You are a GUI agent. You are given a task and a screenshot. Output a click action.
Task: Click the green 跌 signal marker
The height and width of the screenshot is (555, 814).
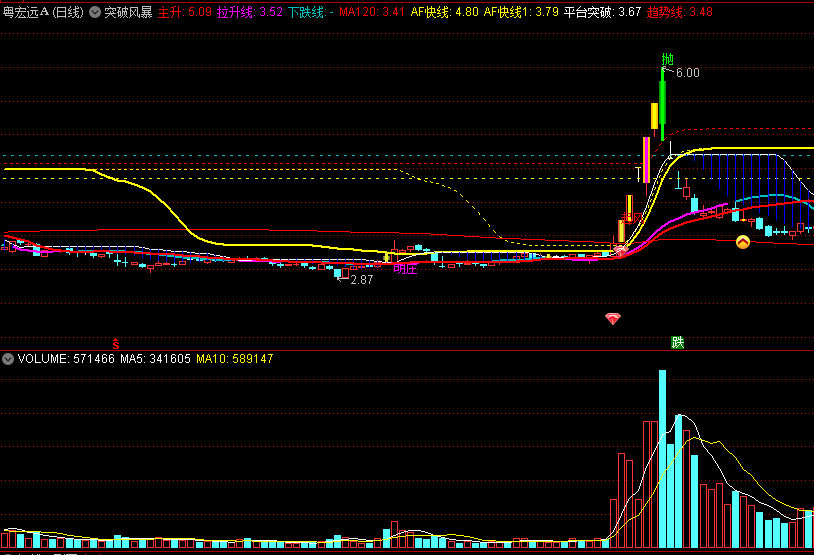(677, 342)
